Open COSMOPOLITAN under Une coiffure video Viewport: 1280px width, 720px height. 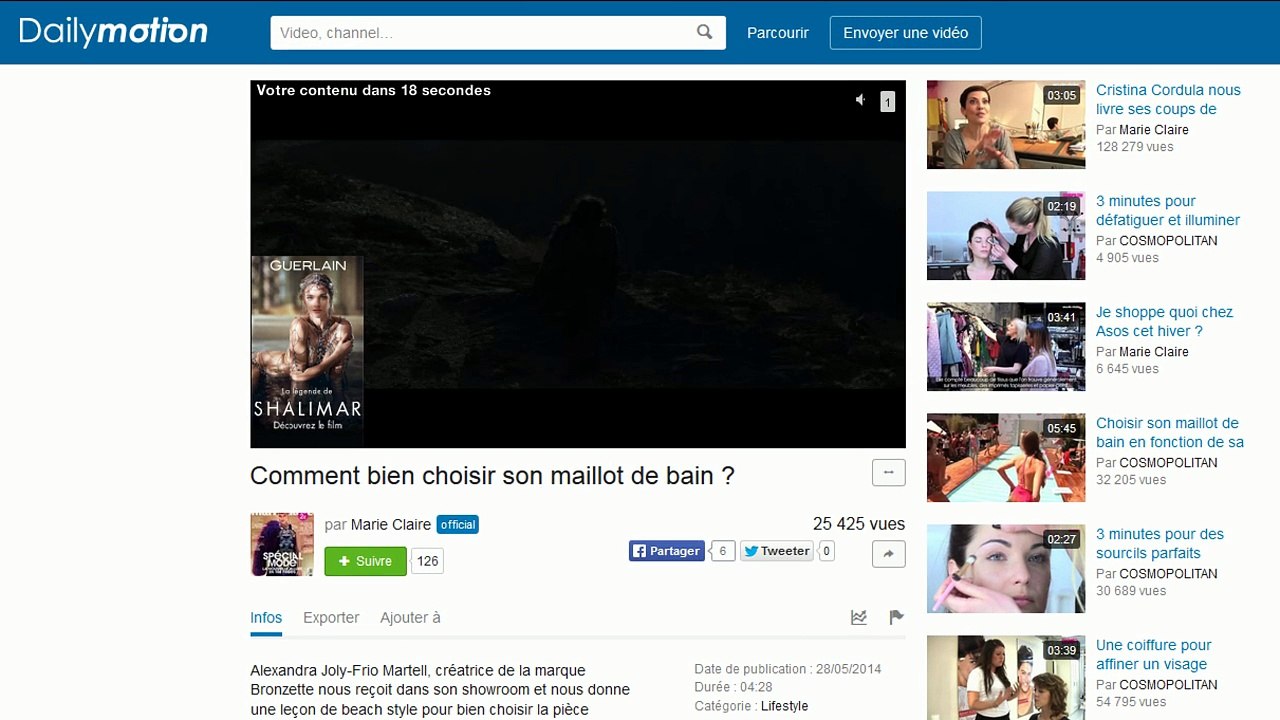click(1168, 685)
